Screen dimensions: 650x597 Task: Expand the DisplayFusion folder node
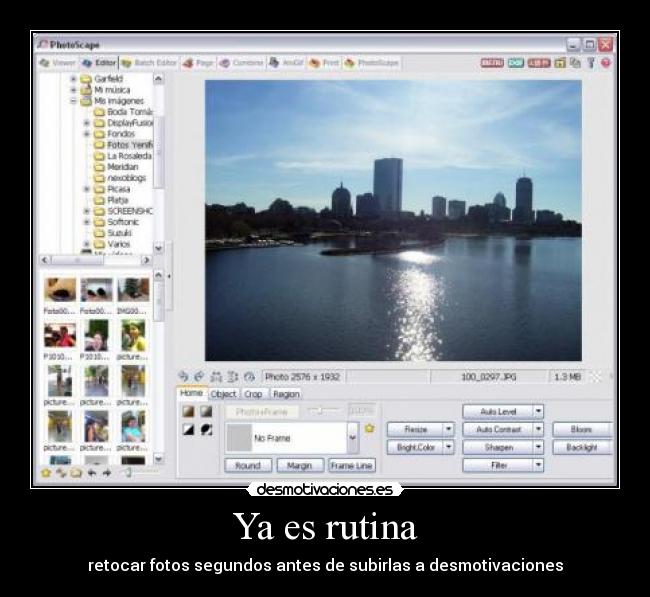click(x=87, y=123)
